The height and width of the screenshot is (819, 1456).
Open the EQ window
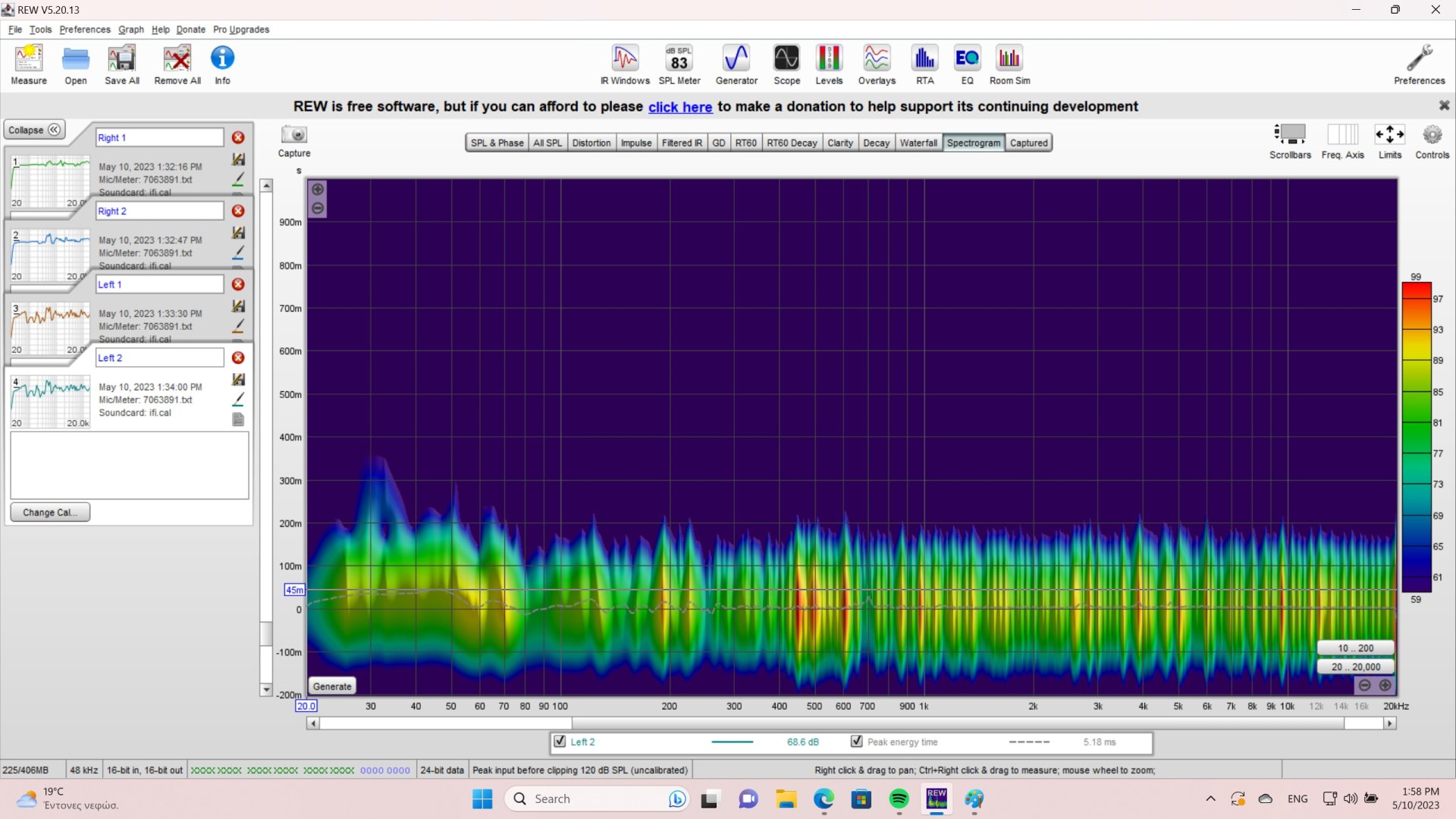tap(967, 64)
